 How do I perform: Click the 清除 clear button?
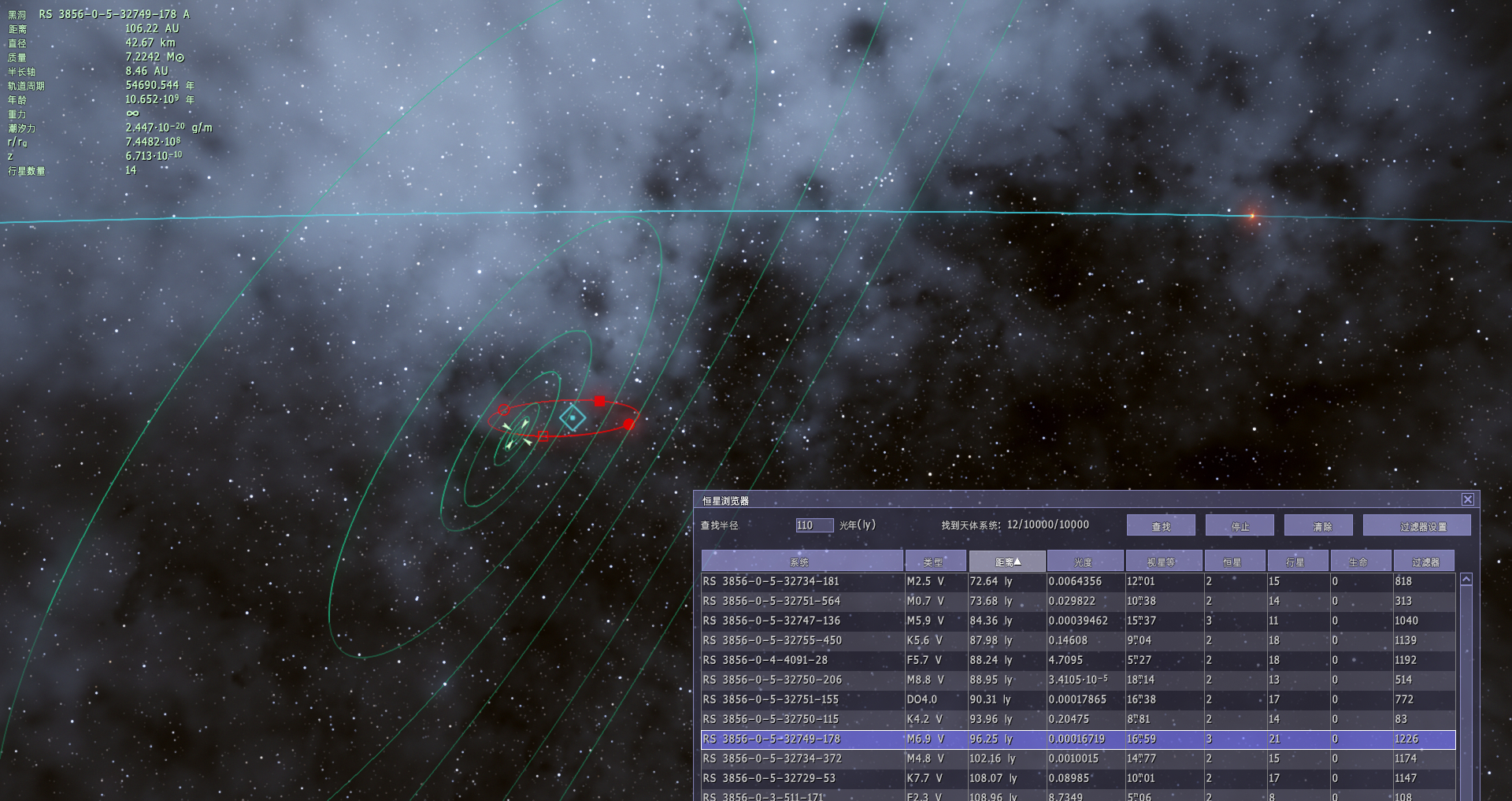1318,525
